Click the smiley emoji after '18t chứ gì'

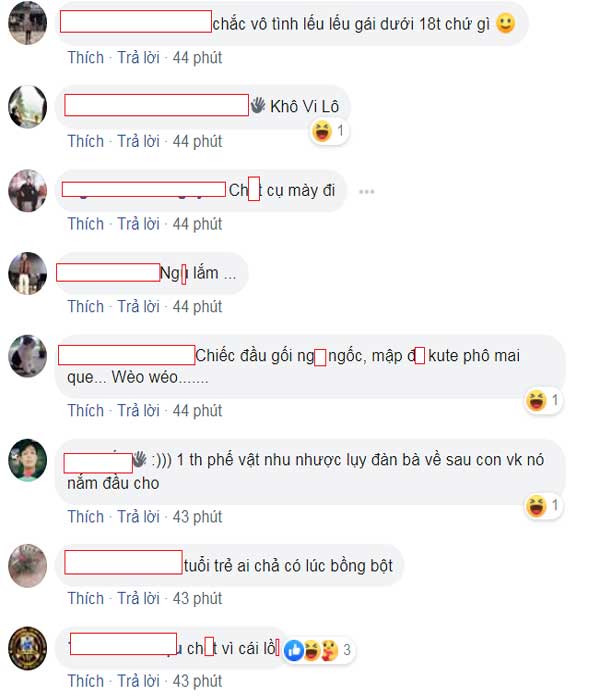[506, 24]
